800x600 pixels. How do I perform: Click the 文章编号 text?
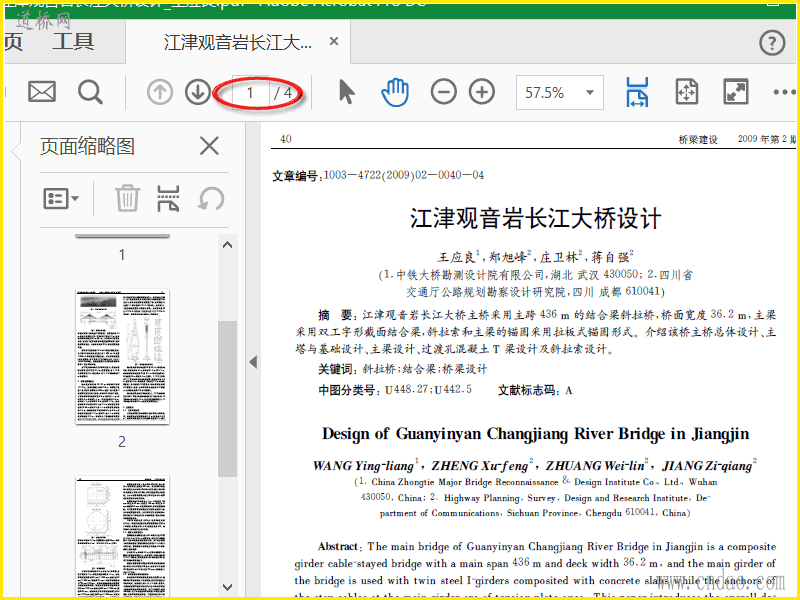pyautogui.click(x=378, y=176)
